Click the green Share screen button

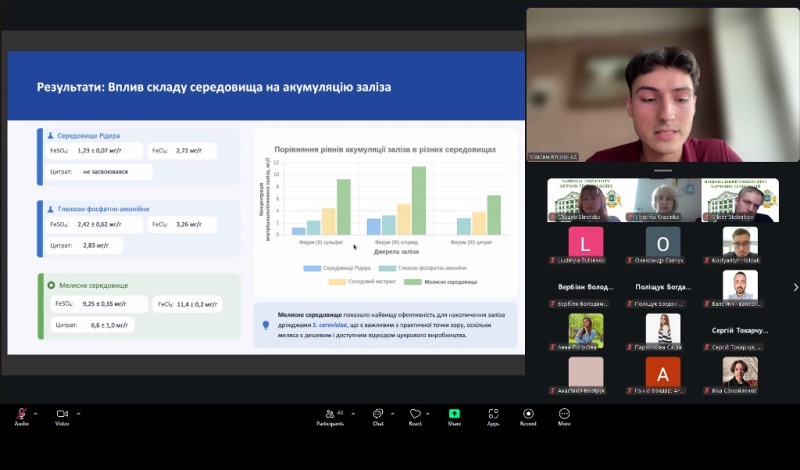[x=454, y=414]
